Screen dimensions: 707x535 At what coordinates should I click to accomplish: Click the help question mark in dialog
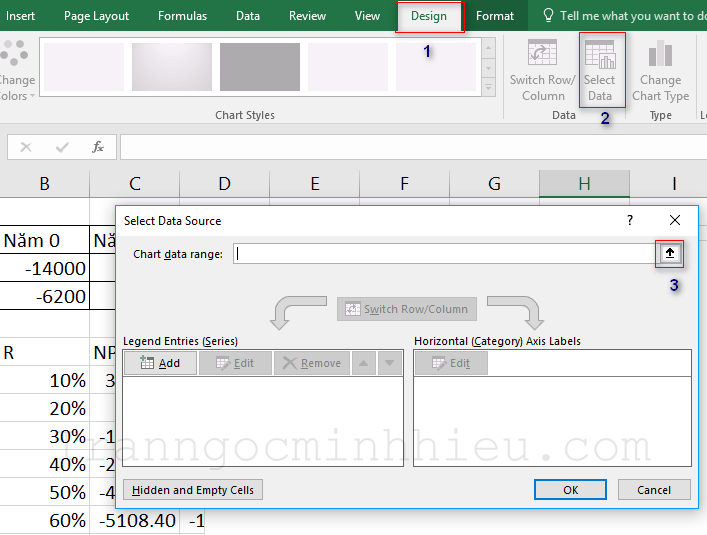630,220
